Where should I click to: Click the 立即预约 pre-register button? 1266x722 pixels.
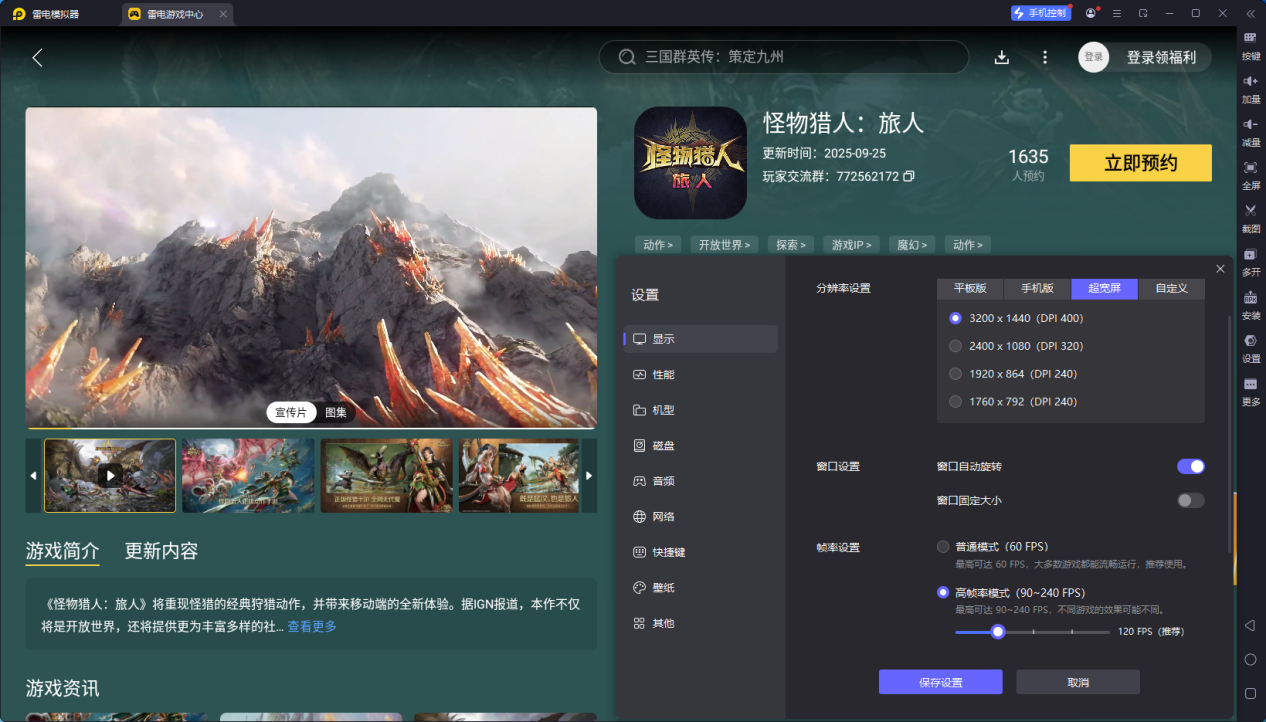[1140, 163]
